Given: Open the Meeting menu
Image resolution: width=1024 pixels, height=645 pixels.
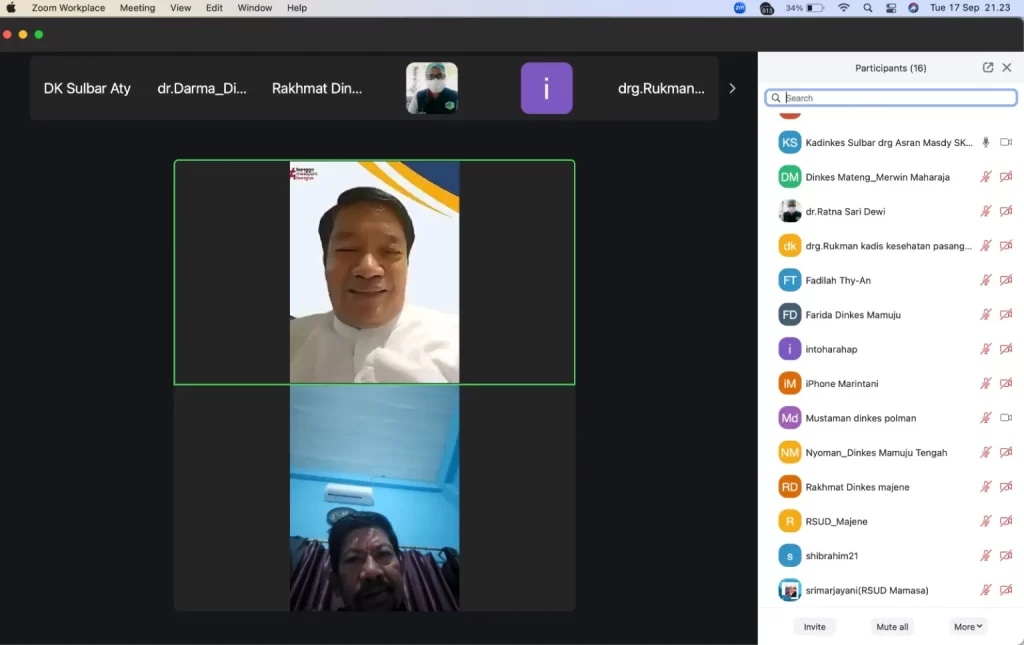Looking at the screenshot, I should (137, 8).
